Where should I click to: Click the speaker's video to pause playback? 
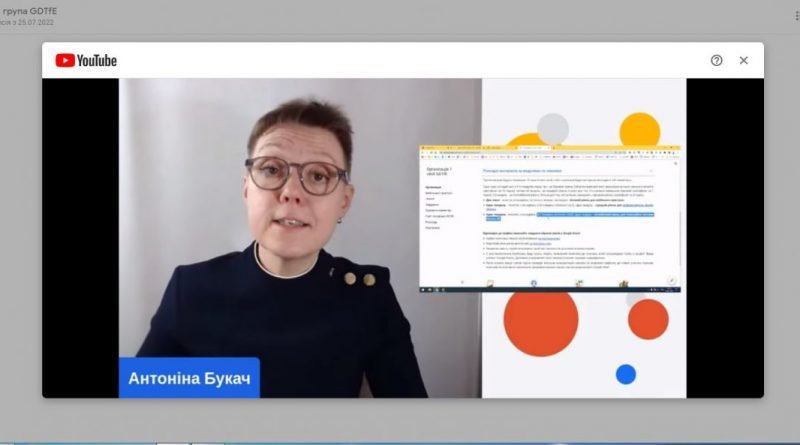point(300,238)
